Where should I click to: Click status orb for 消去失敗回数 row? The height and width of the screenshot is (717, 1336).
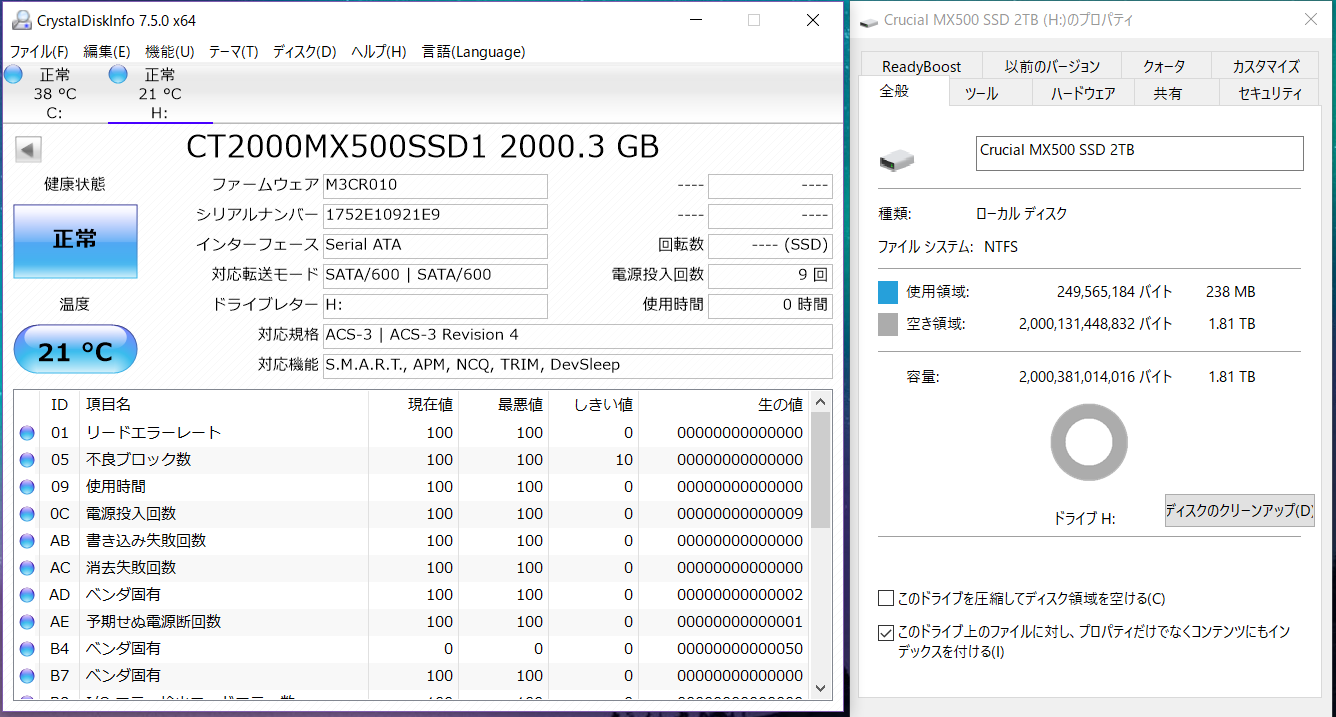tap(27, 568)
